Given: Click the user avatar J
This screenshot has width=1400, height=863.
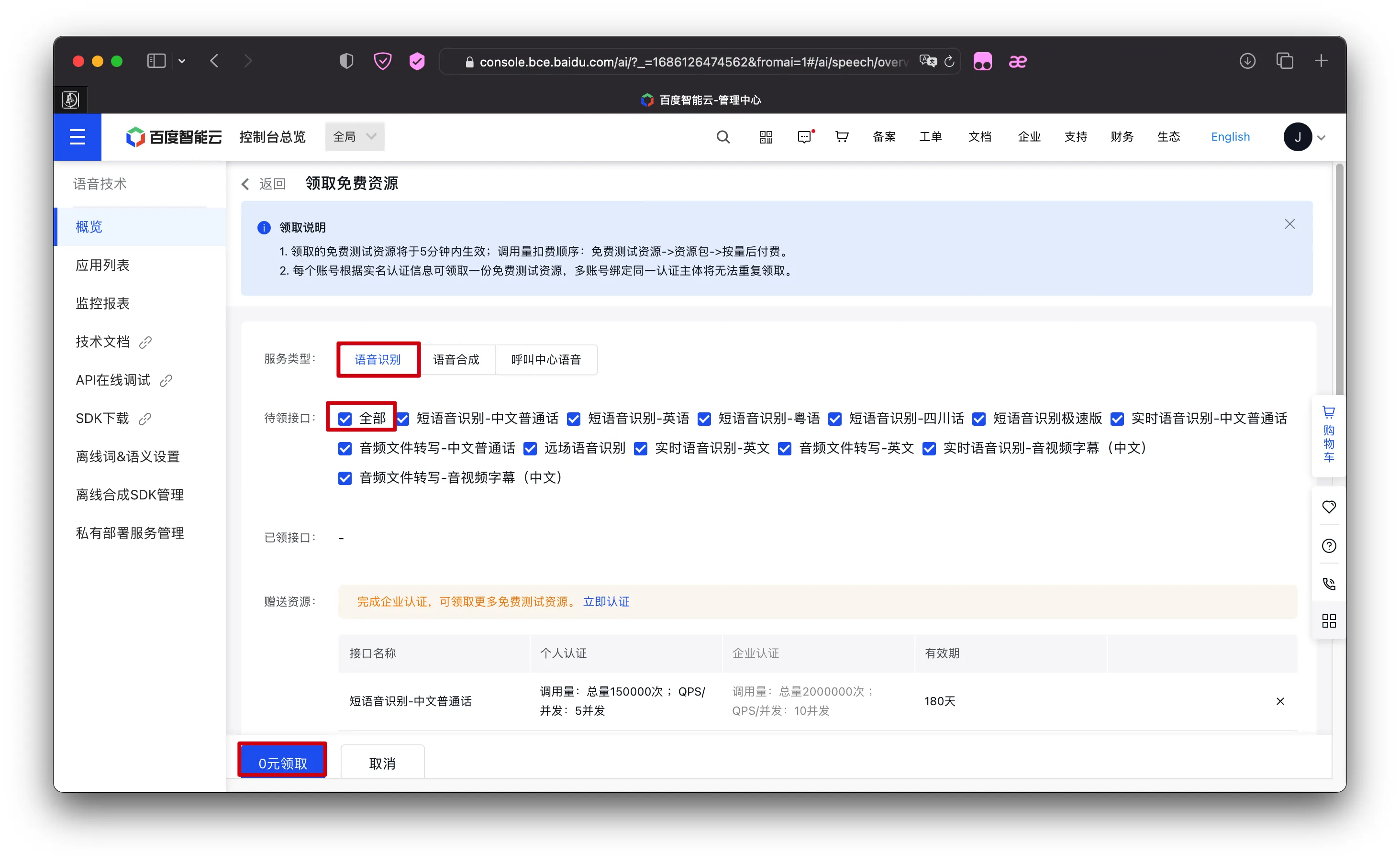Looking at the screenshot, I should click(1297, 137).
